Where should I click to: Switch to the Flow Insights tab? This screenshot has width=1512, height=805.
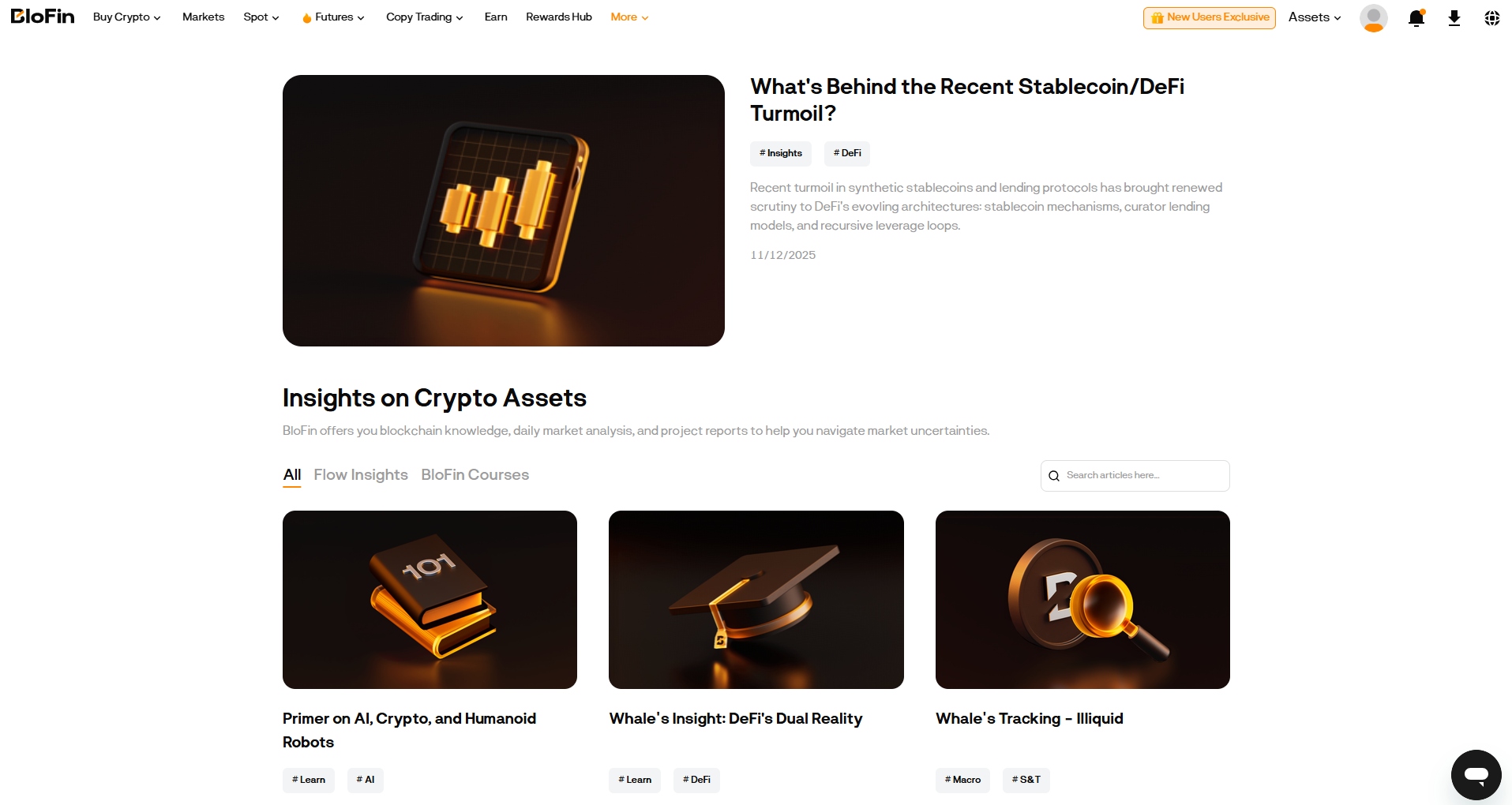(361, 474)
